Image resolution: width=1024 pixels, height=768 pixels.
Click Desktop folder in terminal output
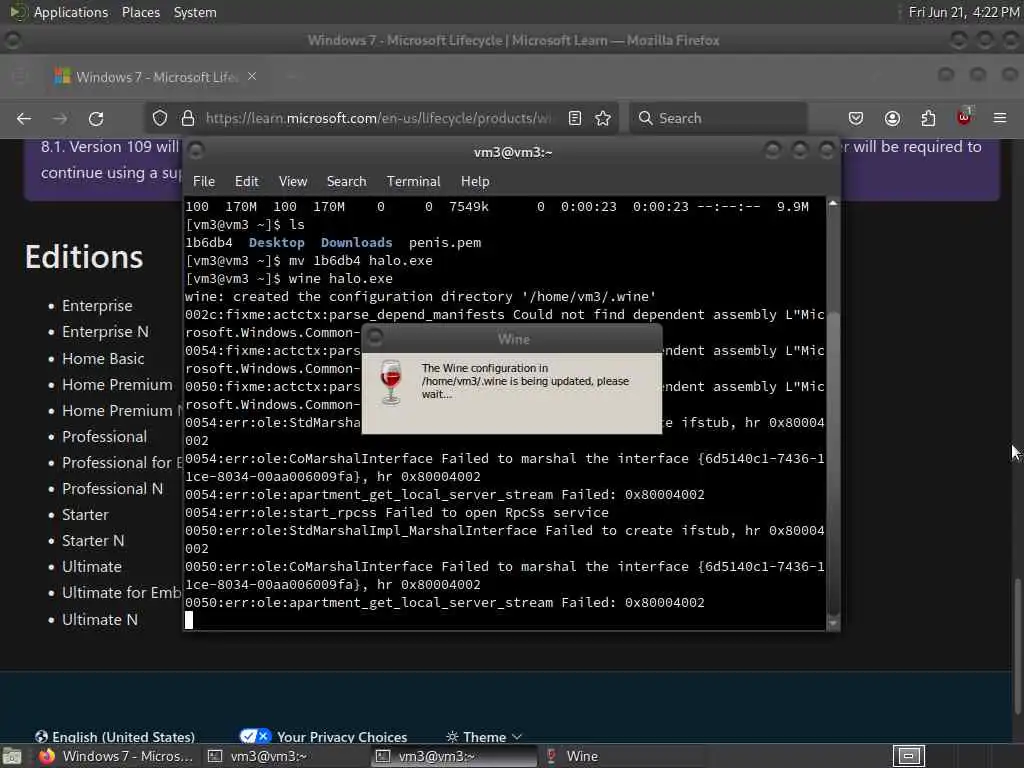click(277, 242)
